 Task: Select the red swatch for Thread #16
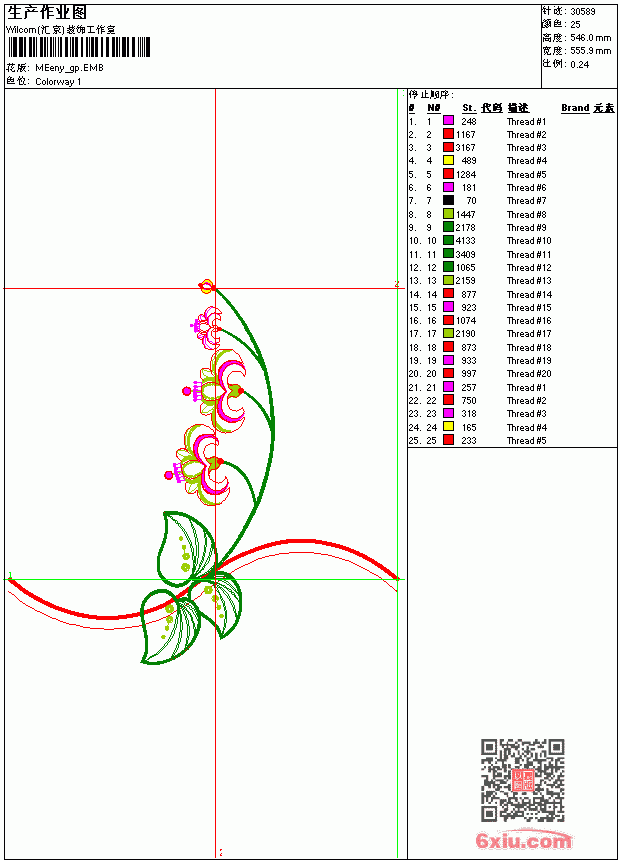pyautogui.click(x=448, y=320)
